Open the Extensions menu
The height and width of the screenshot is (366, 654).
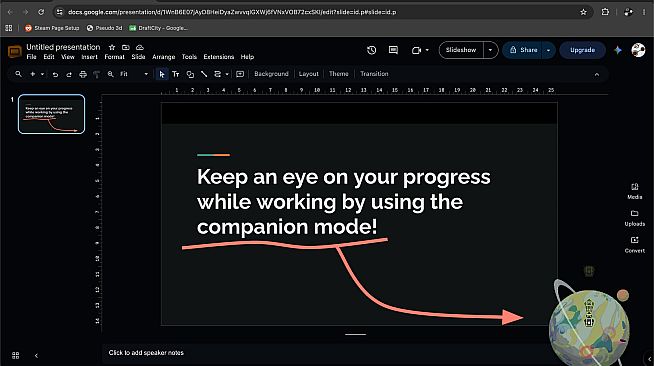point(219,57)
